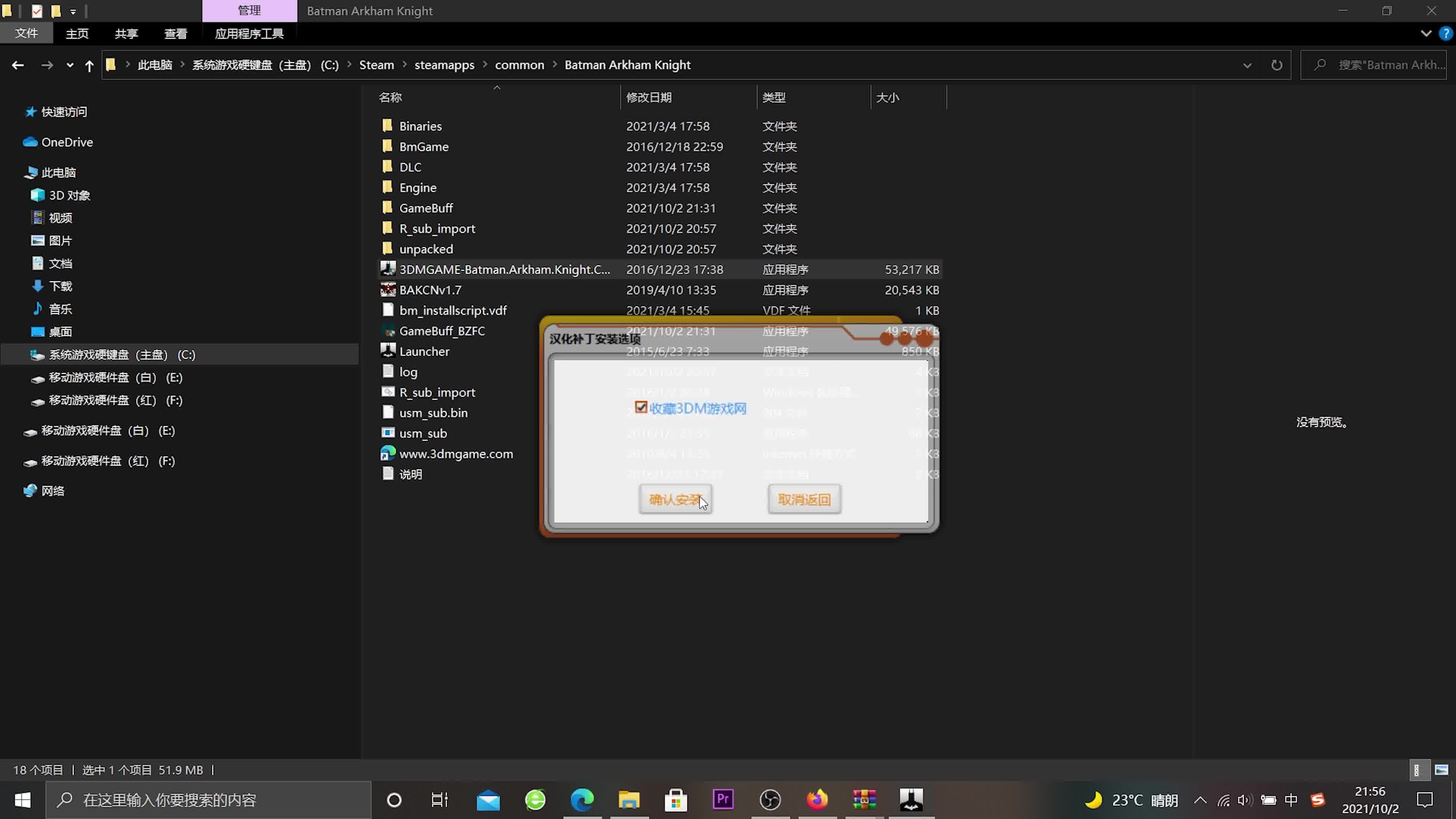Screen dimensions: 1456x819
Task: Click the 确认安装 button
Action: [675, 499]
